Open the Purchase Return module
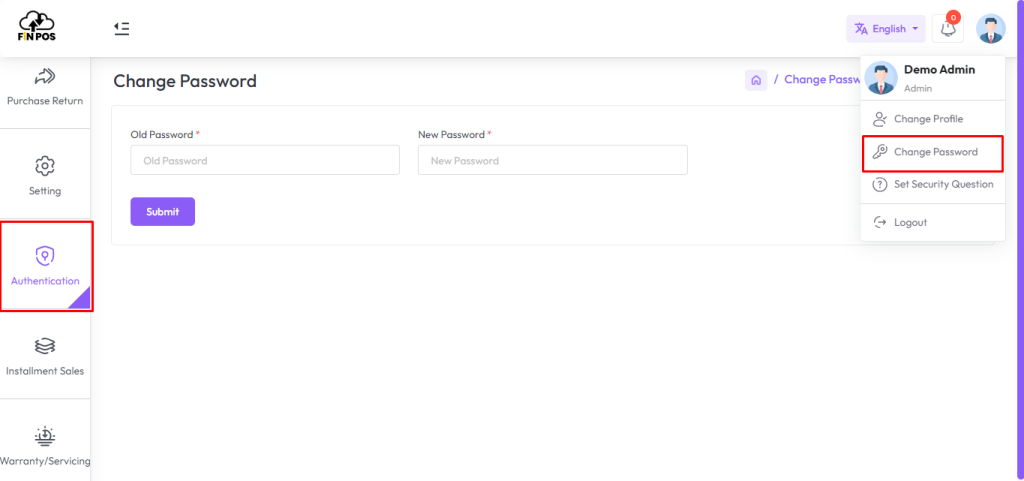Image resolution: width=1024 pixels, height=481 pixels. click(45, 87)
